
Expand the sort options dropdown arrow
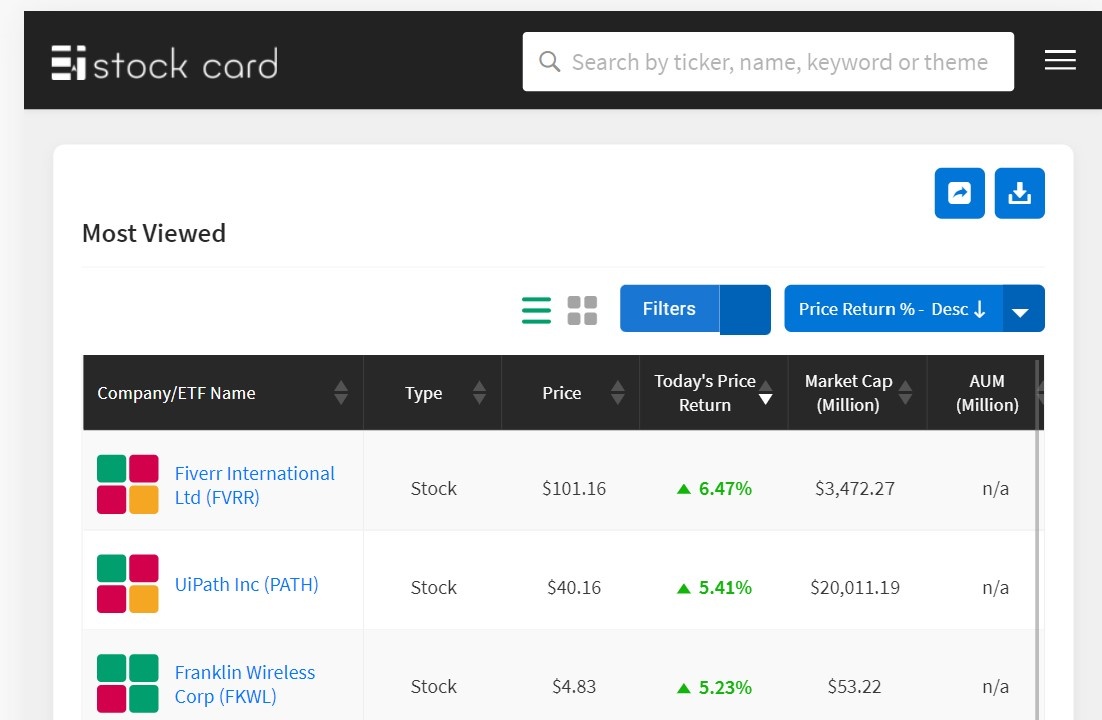[x=1021, y=310]
